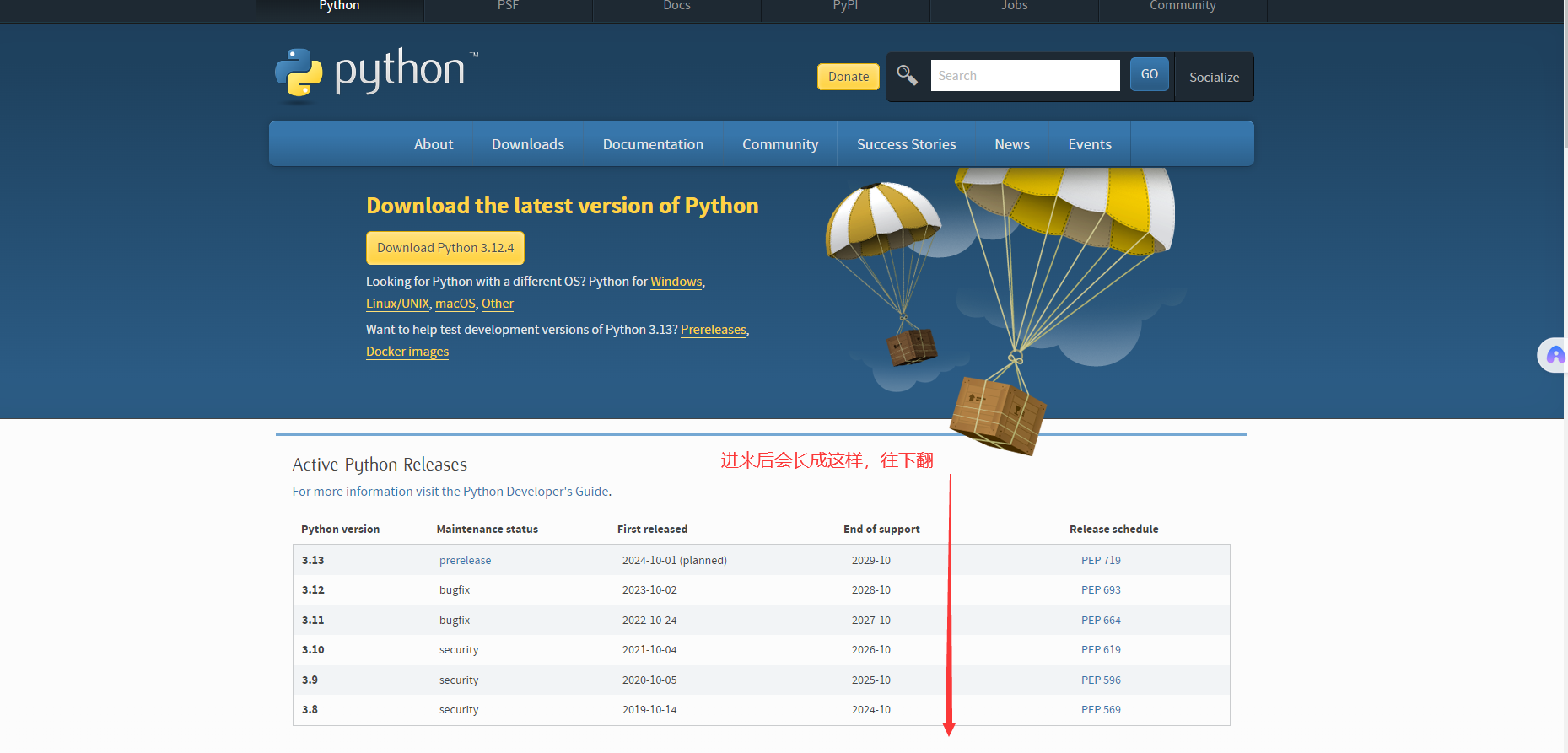Click the 2023-10-02 release date

point(649,590)
